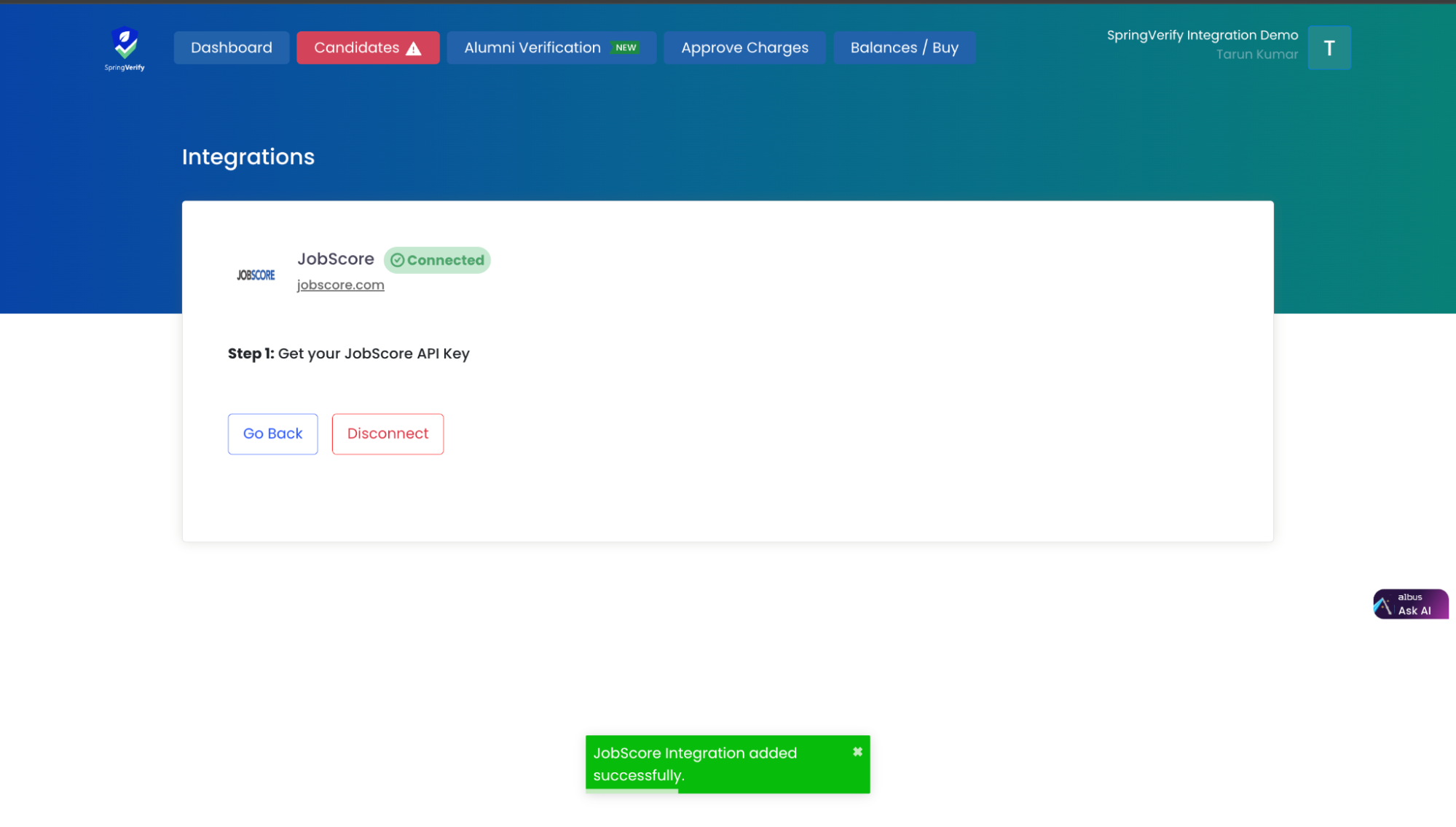
Task: Open the Candidates tab
Action: point(357,48)
